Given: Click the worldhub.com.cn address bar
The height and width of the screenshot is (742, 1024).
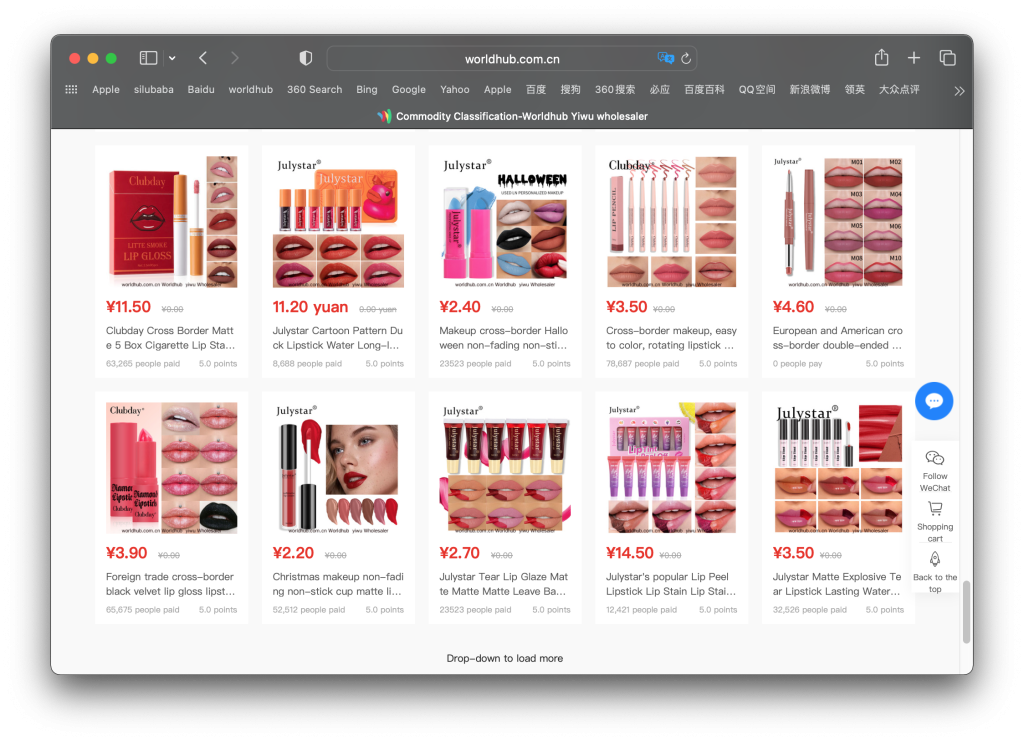Looking at the screenshot, I should coord(511,59).
